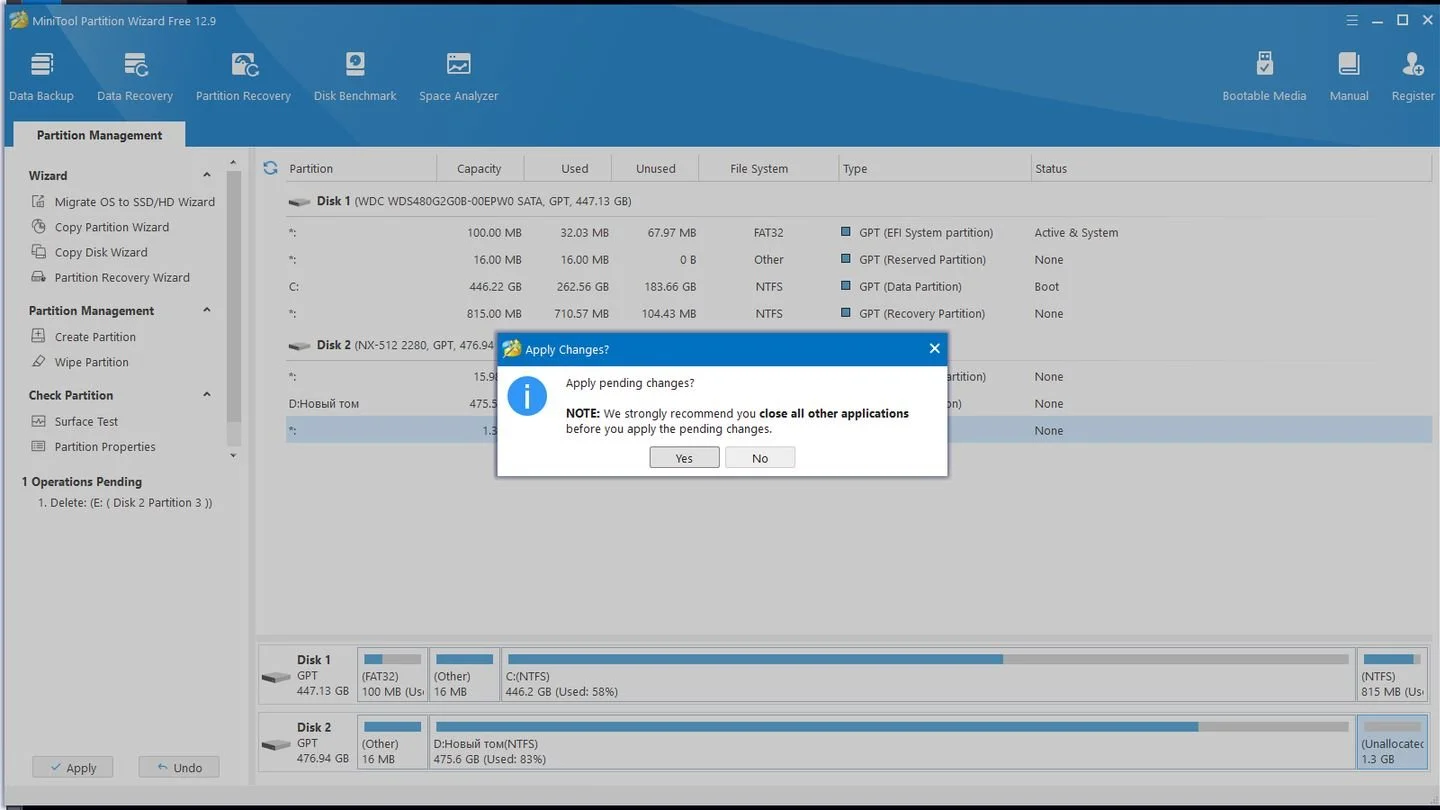Click the Undo button
The width and height of the screenshot is (1440, 810).
179,767
